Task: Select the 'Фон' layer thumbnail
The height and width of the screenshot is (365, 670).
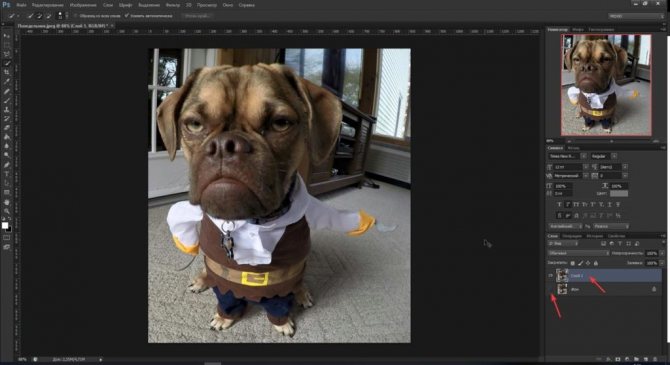Action: click(562, 289)
